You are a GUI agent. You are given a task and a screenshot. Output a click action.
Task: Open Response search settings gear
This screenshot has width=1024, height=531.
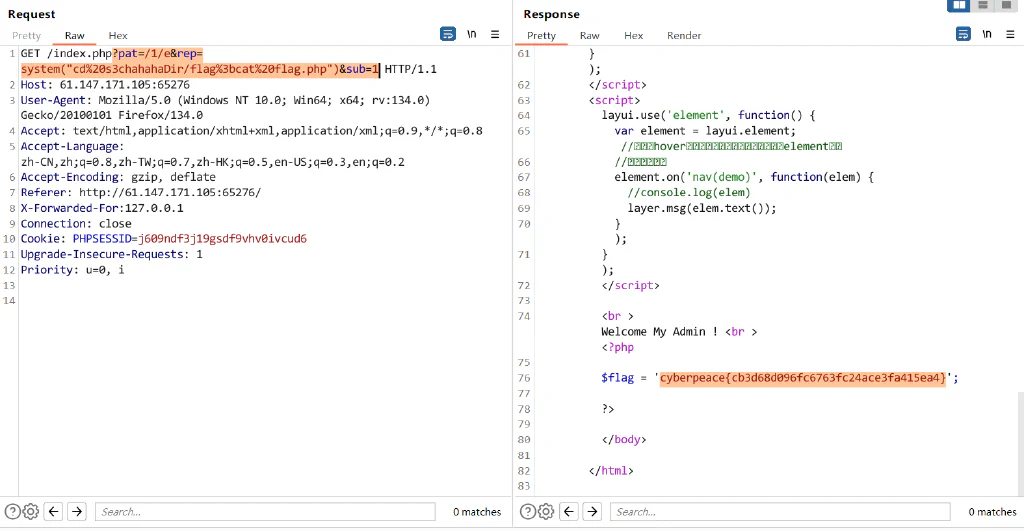coord(546,511)
